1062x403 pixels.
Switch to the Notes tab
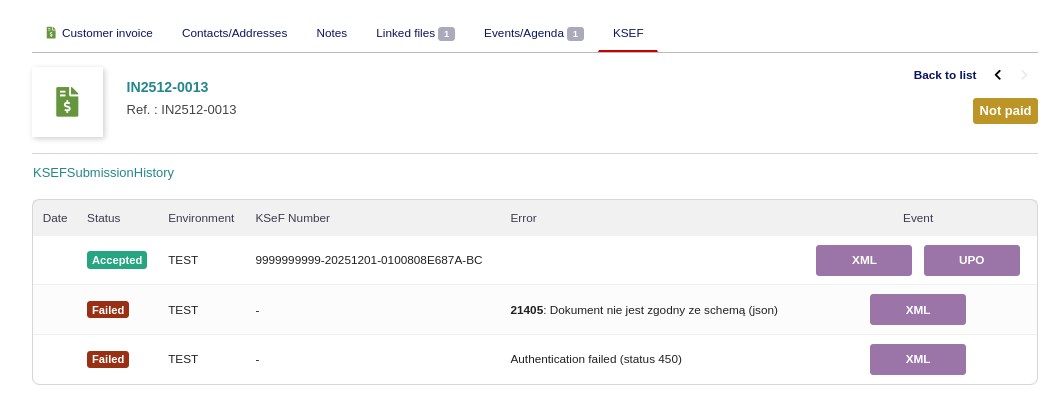coord(331,33)
